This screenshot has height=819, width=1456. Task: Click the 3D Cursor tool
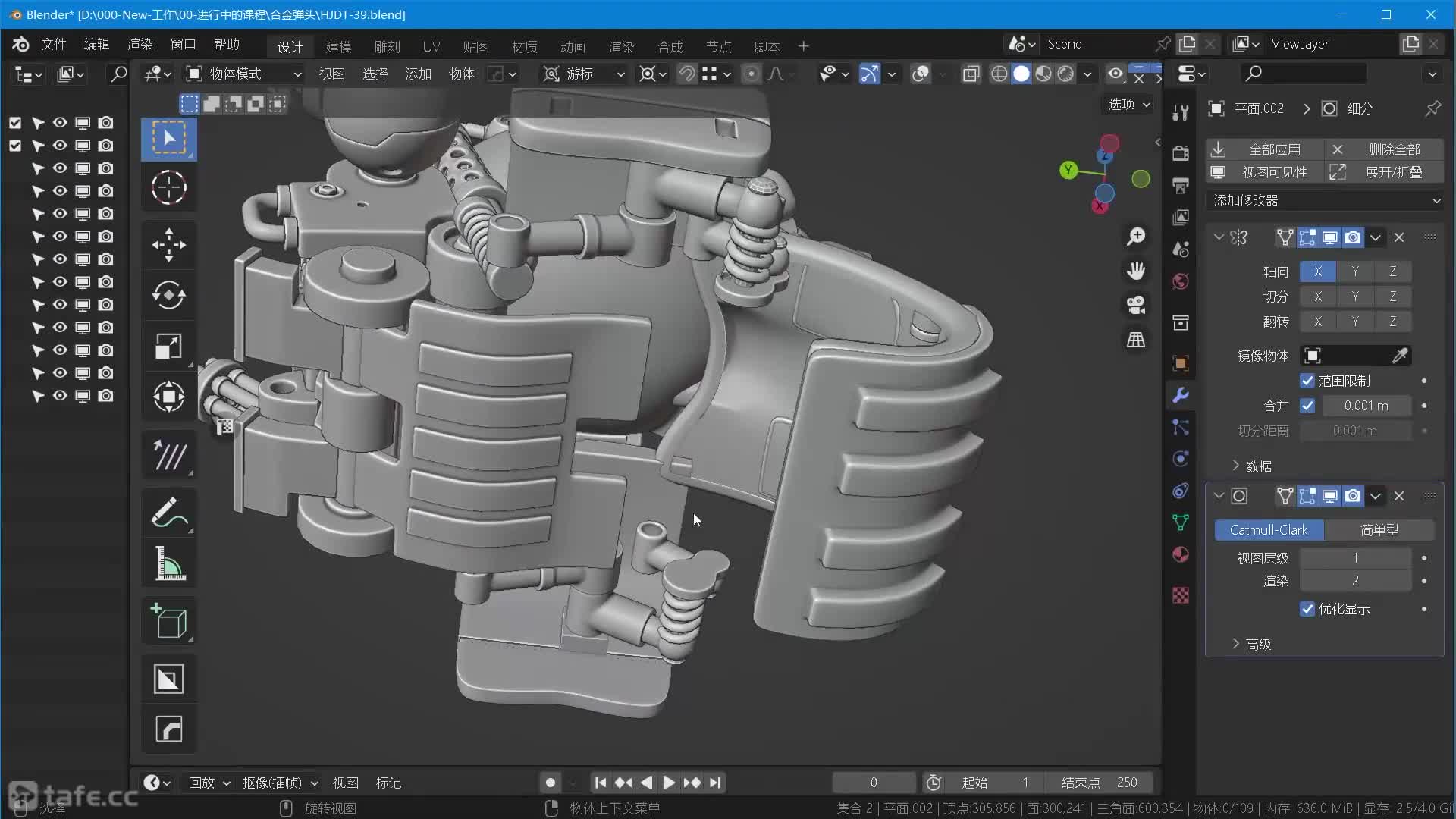(x=168, y=188)
